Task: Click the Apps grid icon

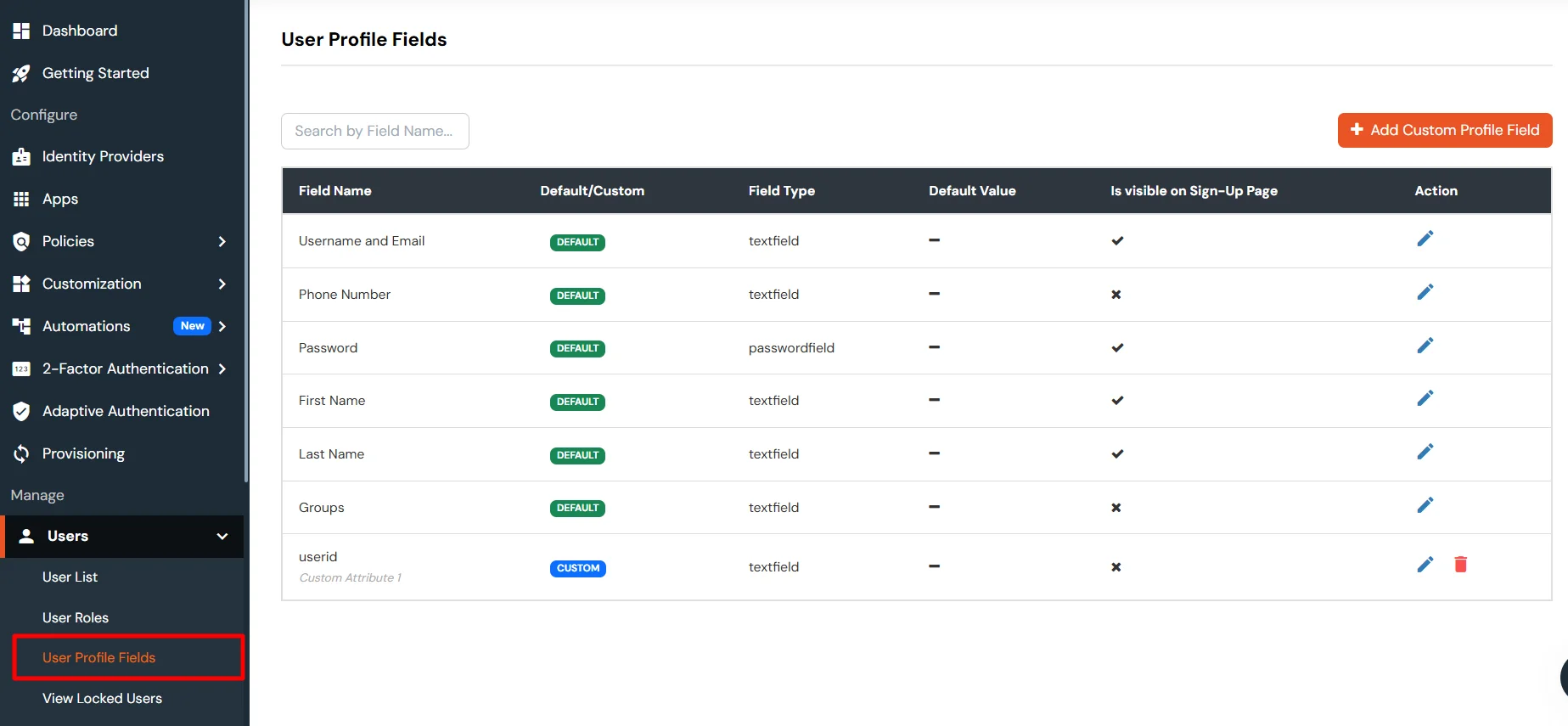Action: 21,199
